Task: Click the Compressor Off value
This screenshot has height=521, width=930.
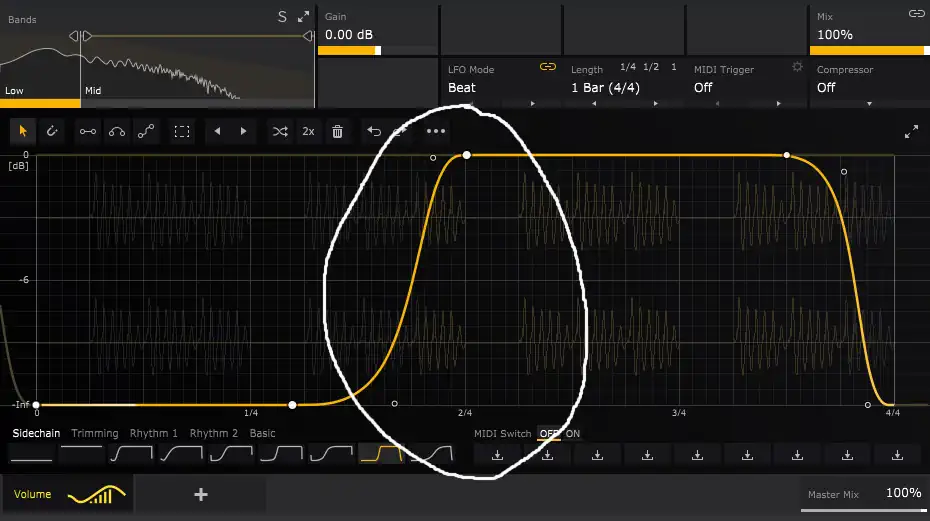Action: tap(826, 88)
